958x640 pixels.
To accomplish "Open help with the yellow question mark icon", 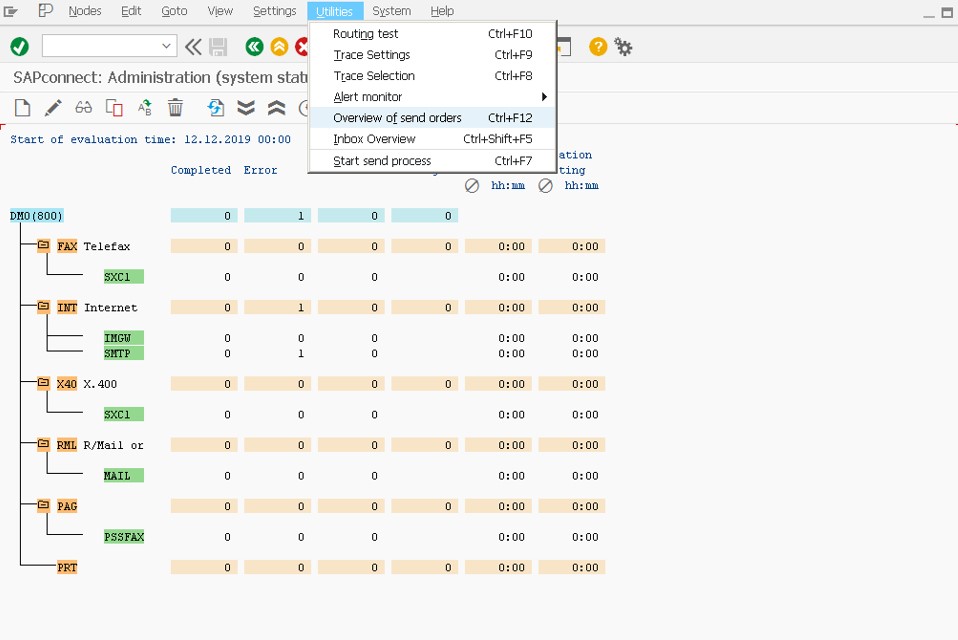I will pyautogui.click(x=598, y=46).
